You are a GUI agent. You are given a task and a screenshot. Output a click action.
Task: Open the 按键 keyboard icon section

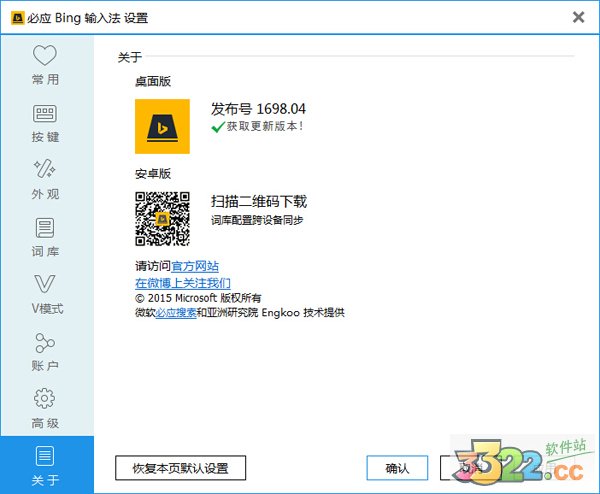click(45, 123)
